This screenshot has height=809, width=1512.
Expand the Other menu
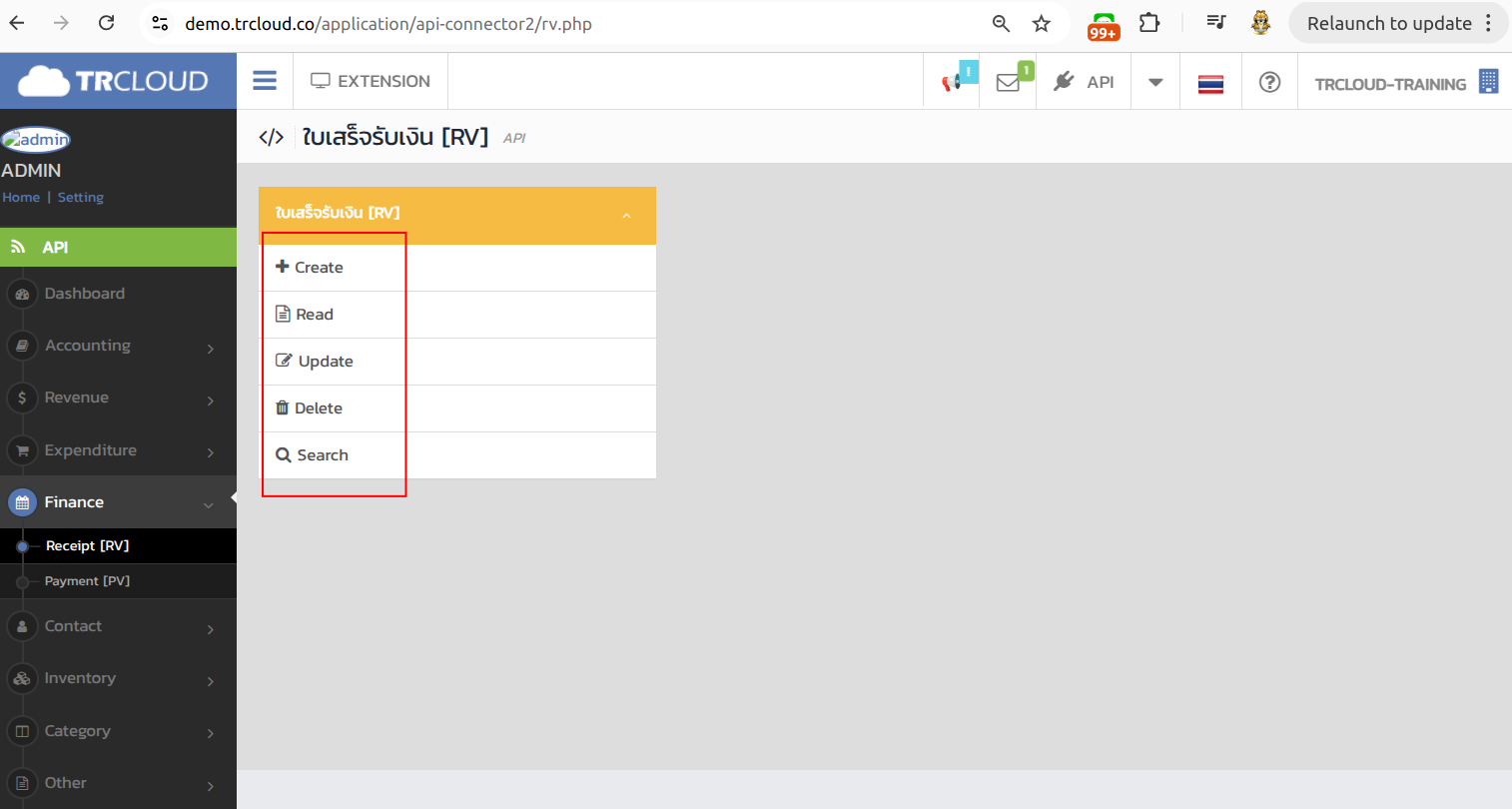coord(118,783)
